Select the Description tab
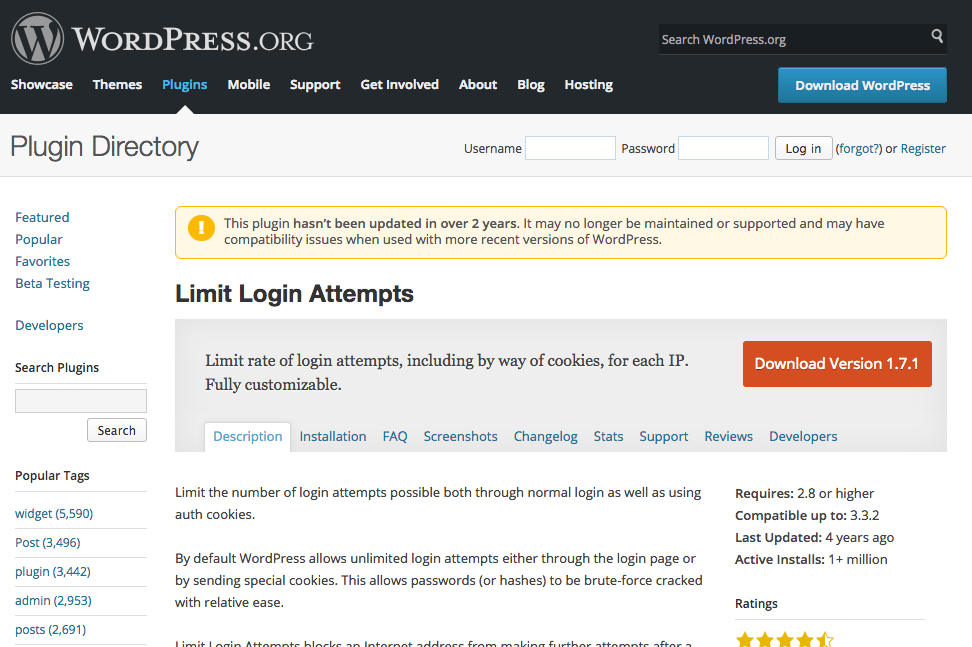 [x=247, y=436]
